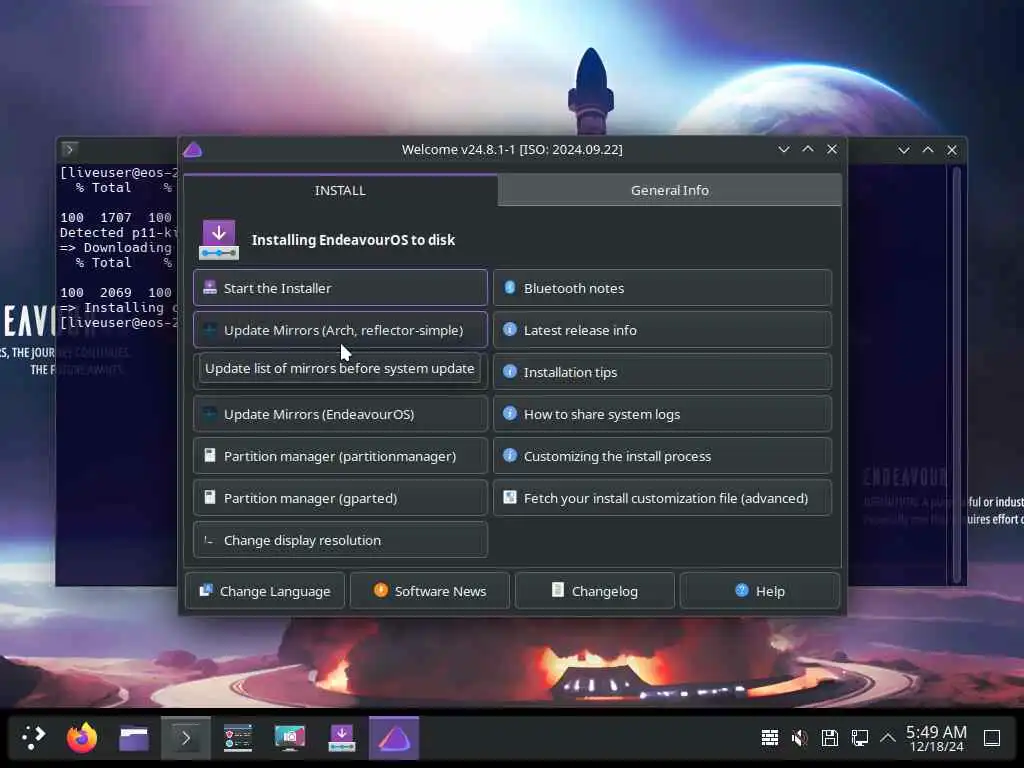Screen dimensions: 1024x768
Task: Minimize the terminal window behind
Action: click(x=904, y=150)
